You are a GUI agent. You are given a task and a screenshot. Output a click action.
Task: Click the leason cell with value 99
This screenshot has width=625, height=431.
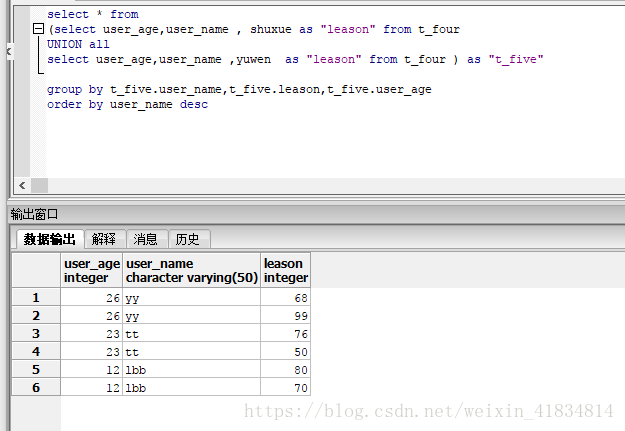285,315
